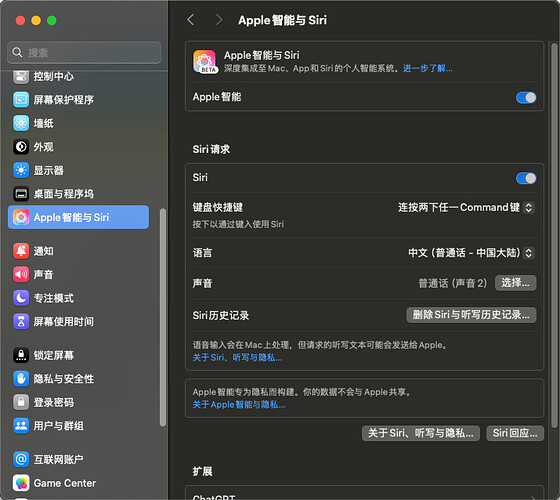Viewport: 560px width, 500px height.
Task: Click the Siri历史记录 label
Action: coord(221,315)
